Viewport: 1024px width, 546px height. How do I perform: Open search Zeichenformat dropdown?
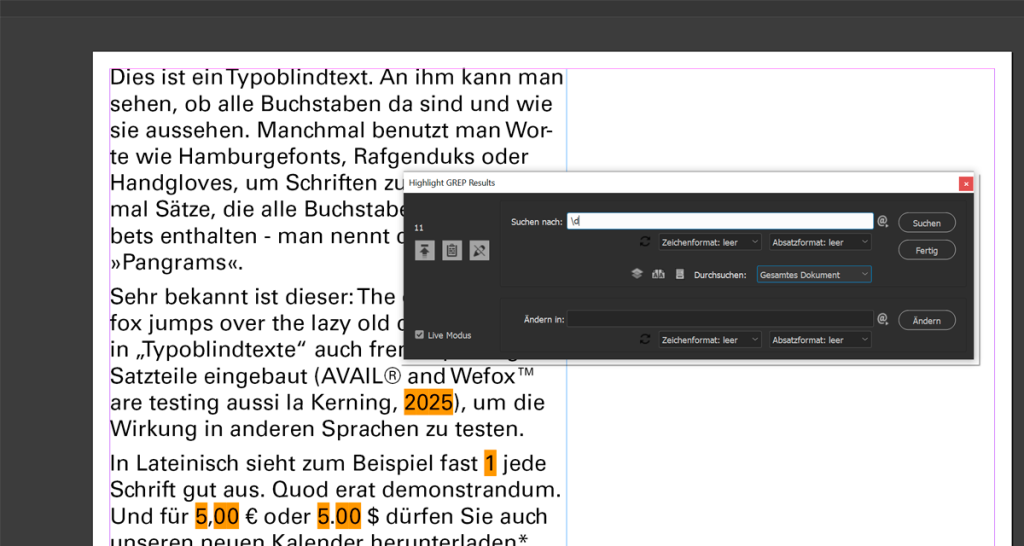coord(710,242)
